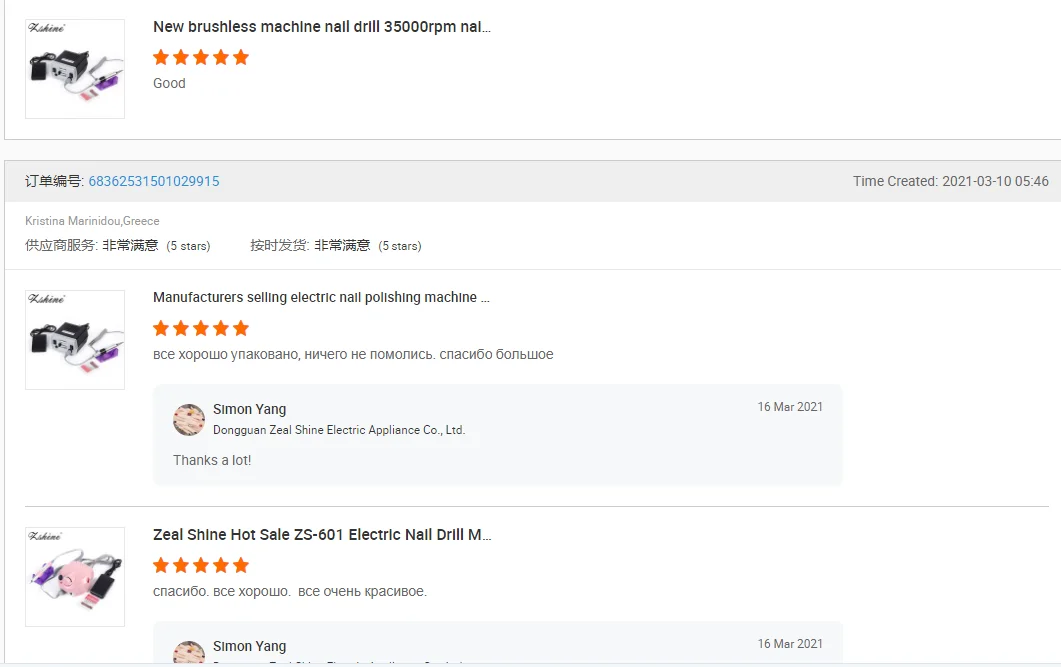Click the review 'все хорошо упаковано' text
1061x667 pixels.
click(x=353, y=354)
